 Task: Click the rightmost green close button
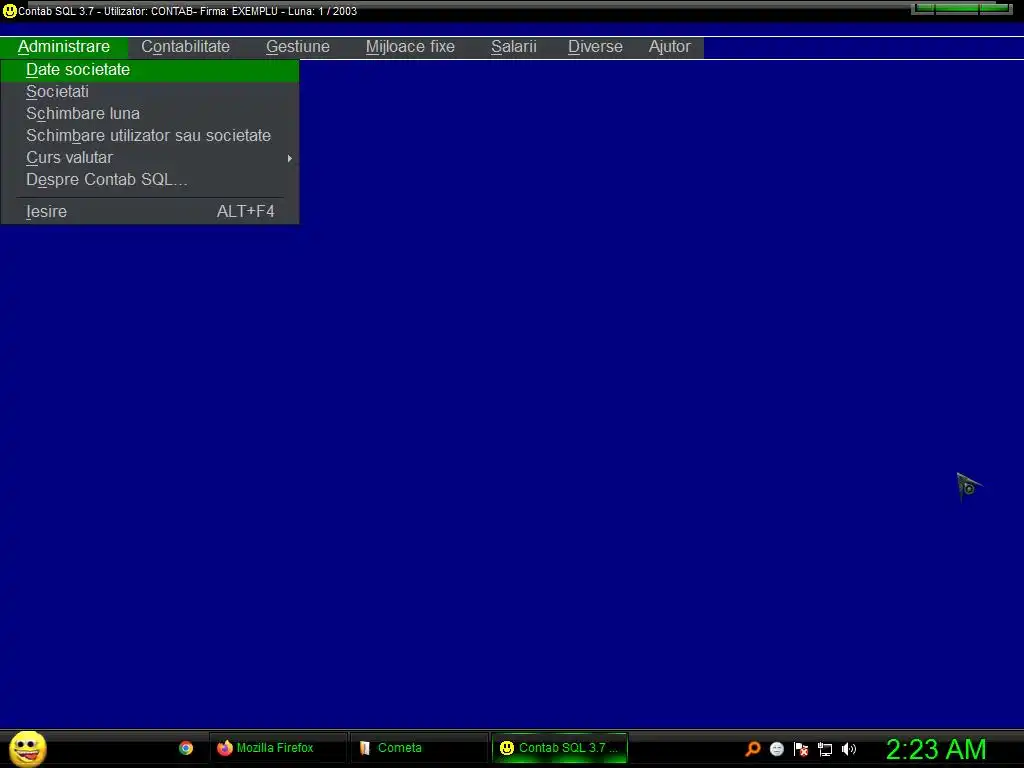coord(995,8)
